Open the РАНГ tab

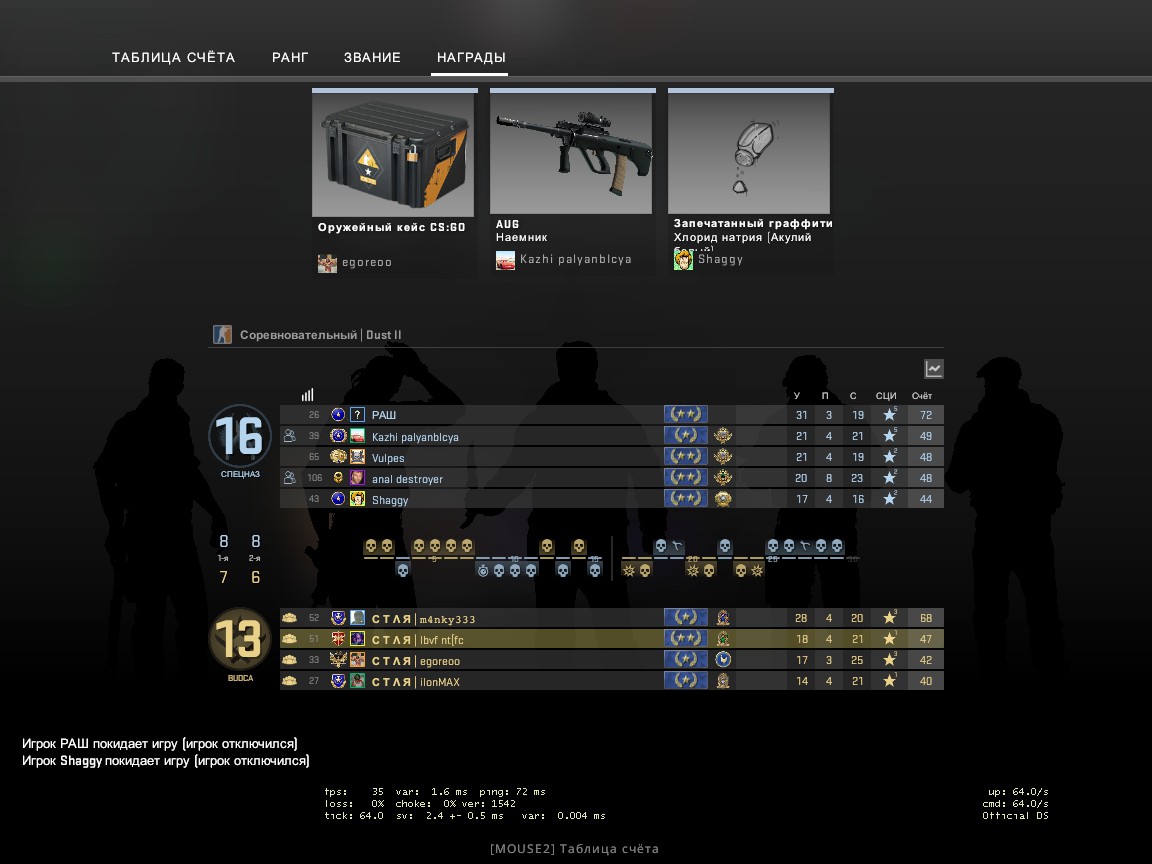click(x=290, y=57)
